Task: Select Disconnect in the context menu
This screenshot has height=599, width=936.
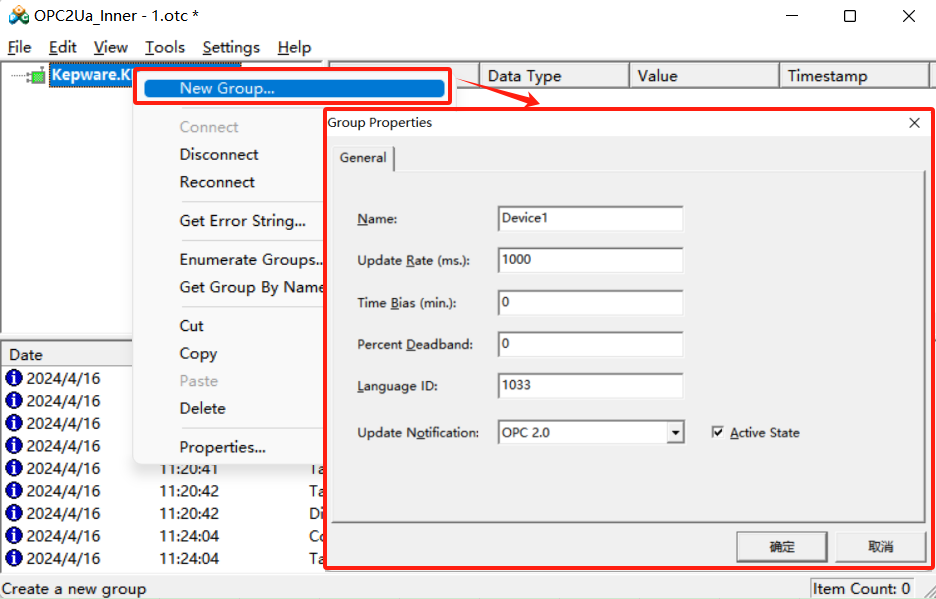Action: (219, 155)
